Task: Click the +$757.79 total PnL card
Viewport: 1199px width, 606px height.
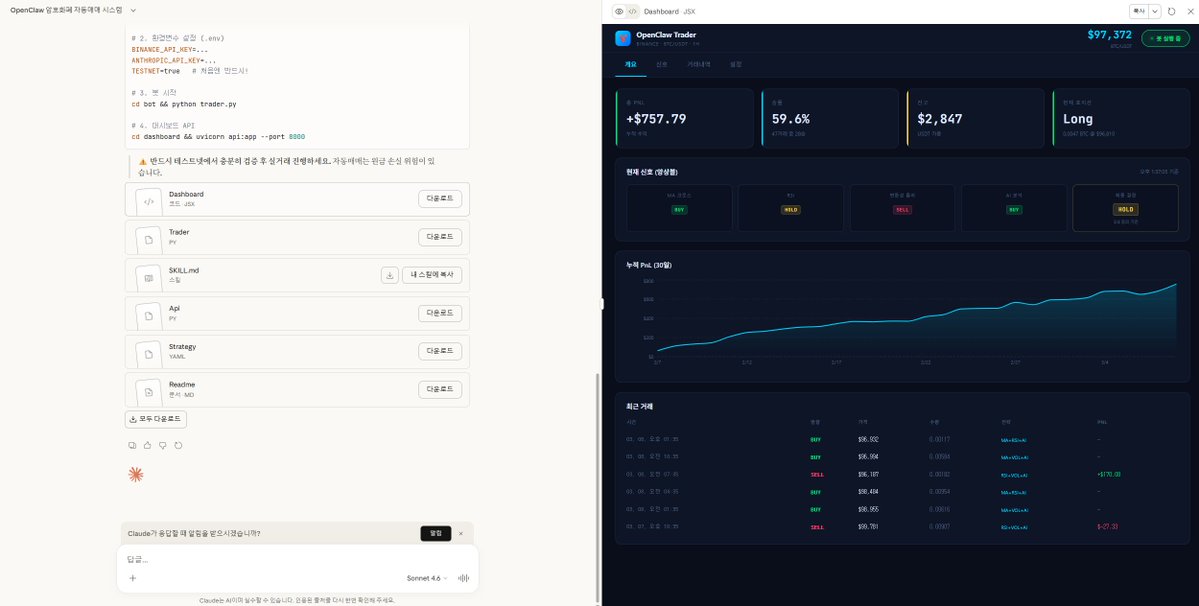Action: [684, 118]
